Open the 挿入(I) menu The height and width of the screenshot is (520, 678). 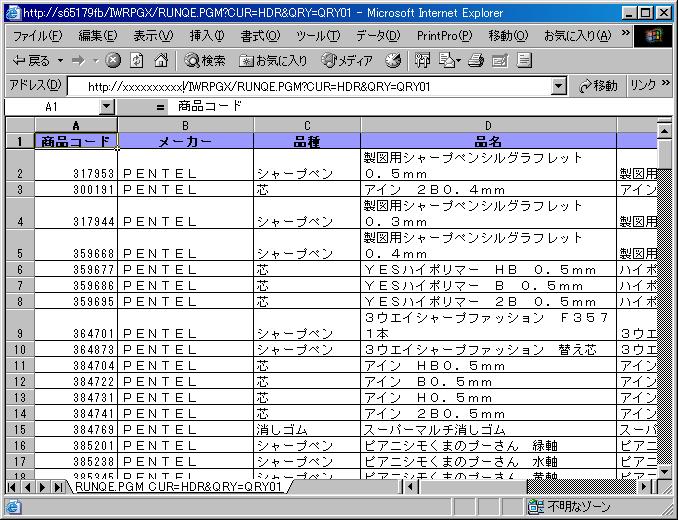[x=207, y=36]
